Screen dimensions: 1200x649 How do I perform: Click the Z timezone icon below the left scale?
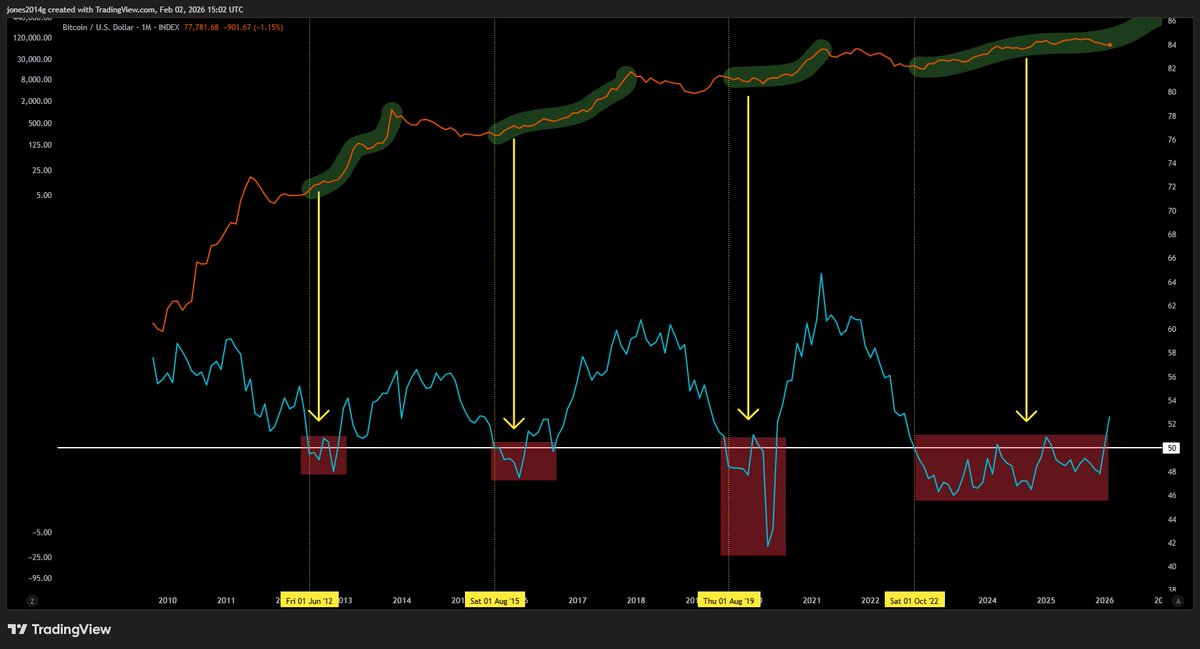click(x=32, y=601)
